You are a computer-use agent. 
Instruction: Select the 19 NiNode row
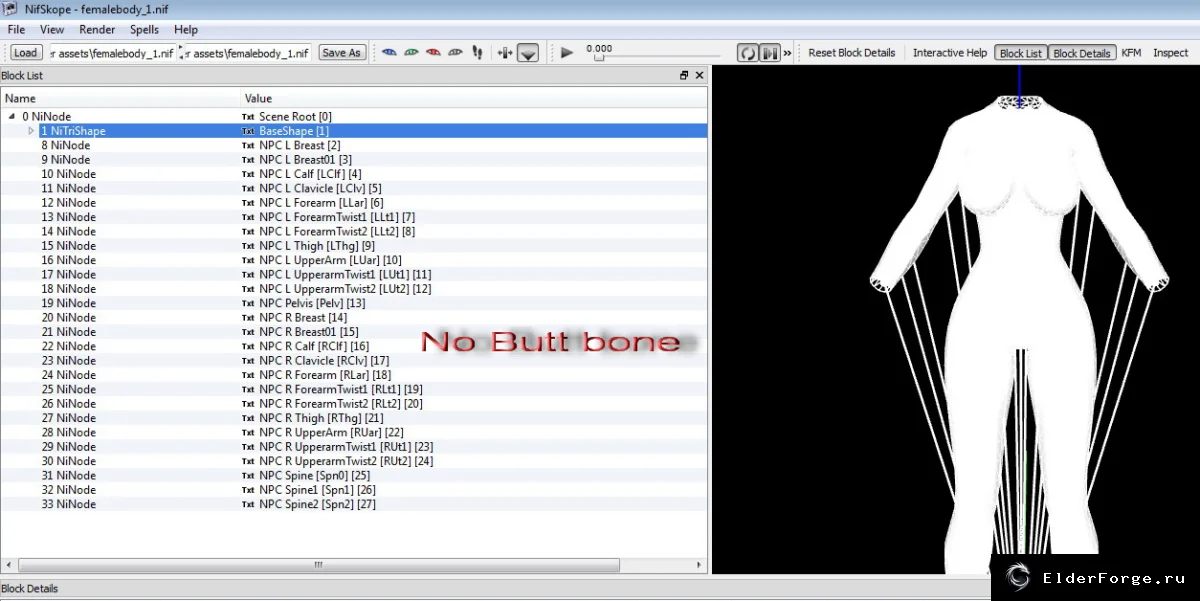point(354,303)
